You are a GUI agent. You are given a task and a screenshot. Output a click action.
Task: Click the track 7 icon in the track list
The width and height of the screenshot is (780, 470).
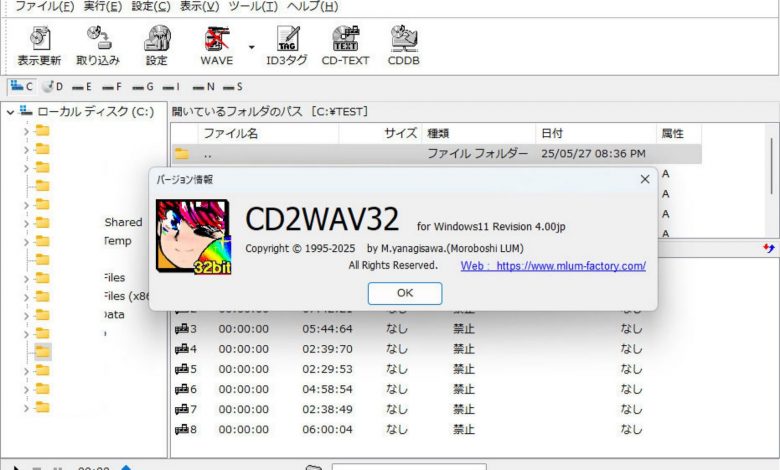(182, 409)
